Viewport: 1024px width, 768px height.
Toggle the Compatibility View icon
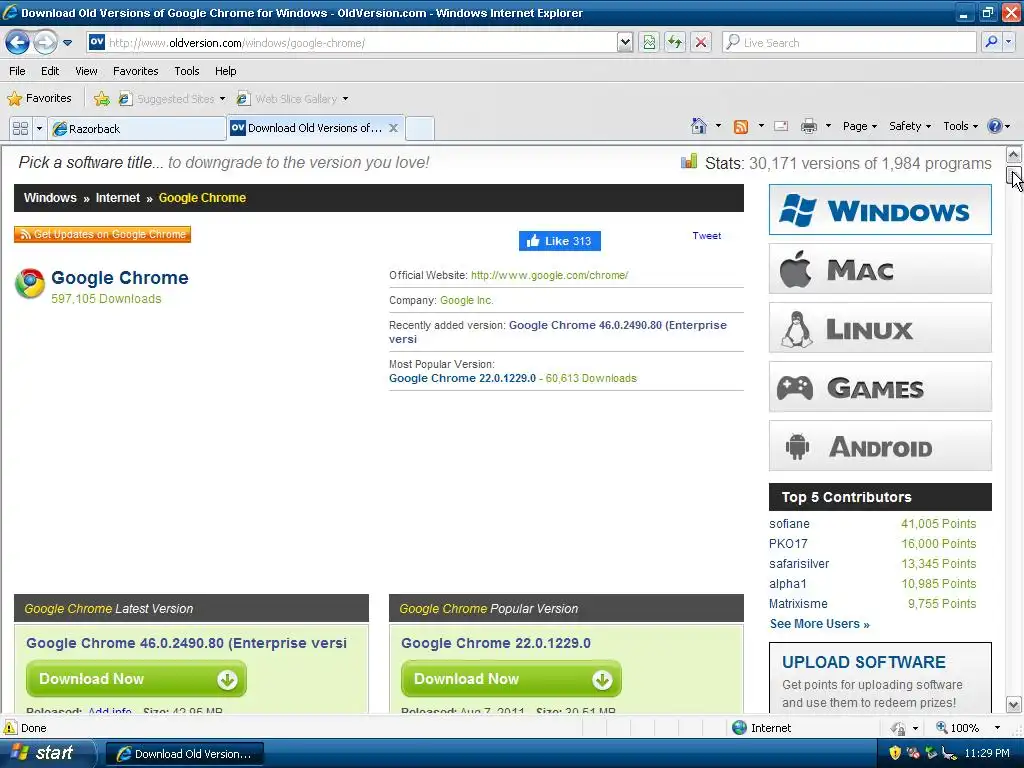coord(649,42)
